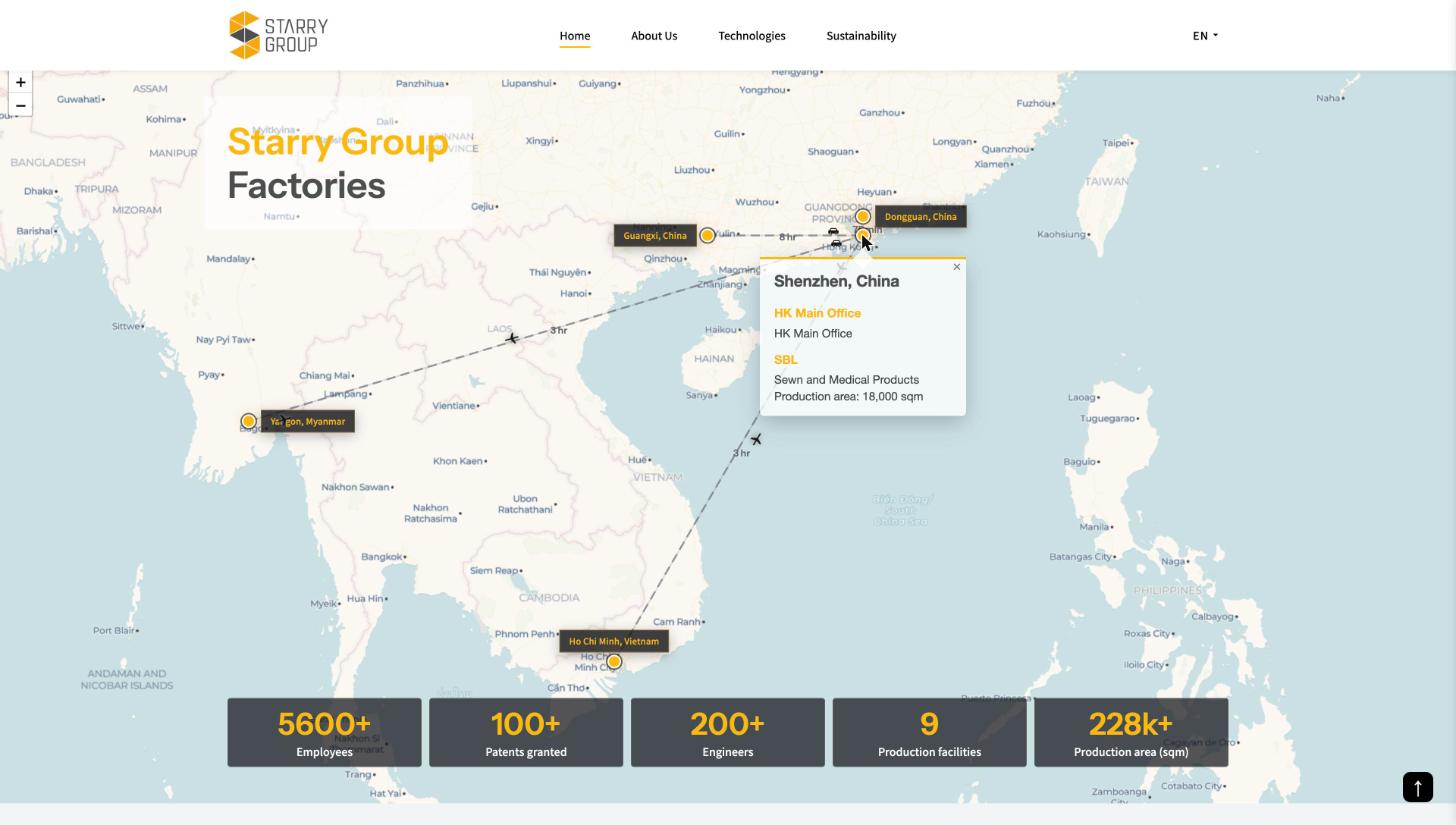Click the Dongguan, China label
The height and width of the screenshot is (825, 1456).
coord(921,216)
